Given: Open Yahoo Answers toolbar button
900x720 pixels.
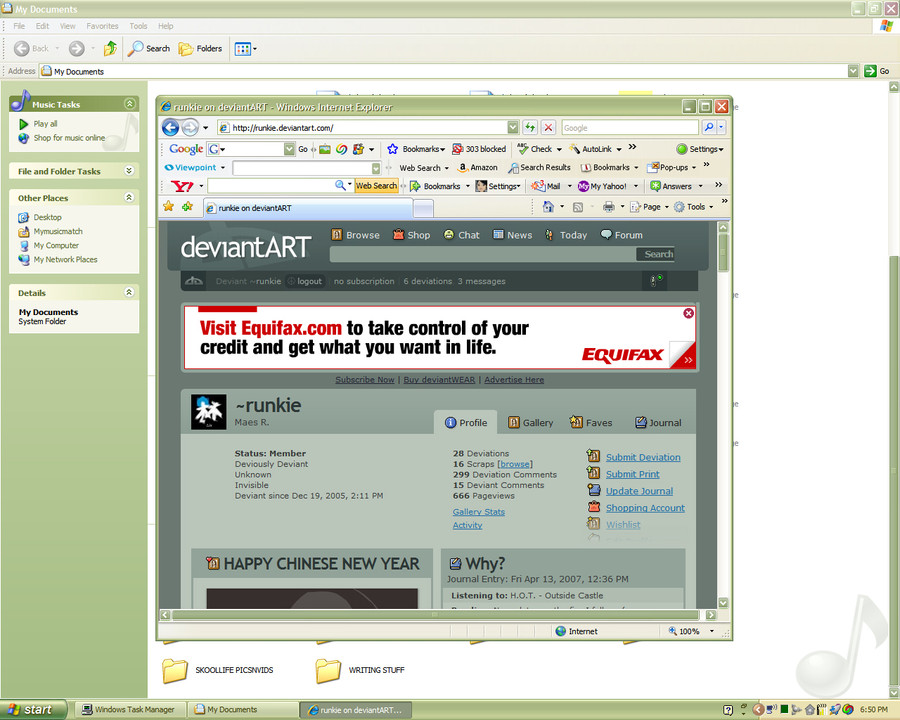Looking at the screenshot, I should point(670,186).
